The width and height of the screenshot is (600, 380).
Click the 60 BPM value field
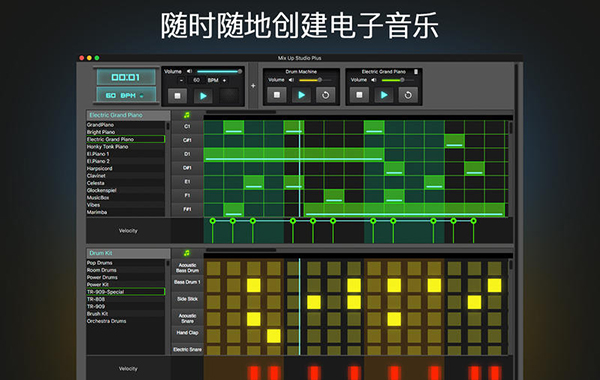point(196,80)
